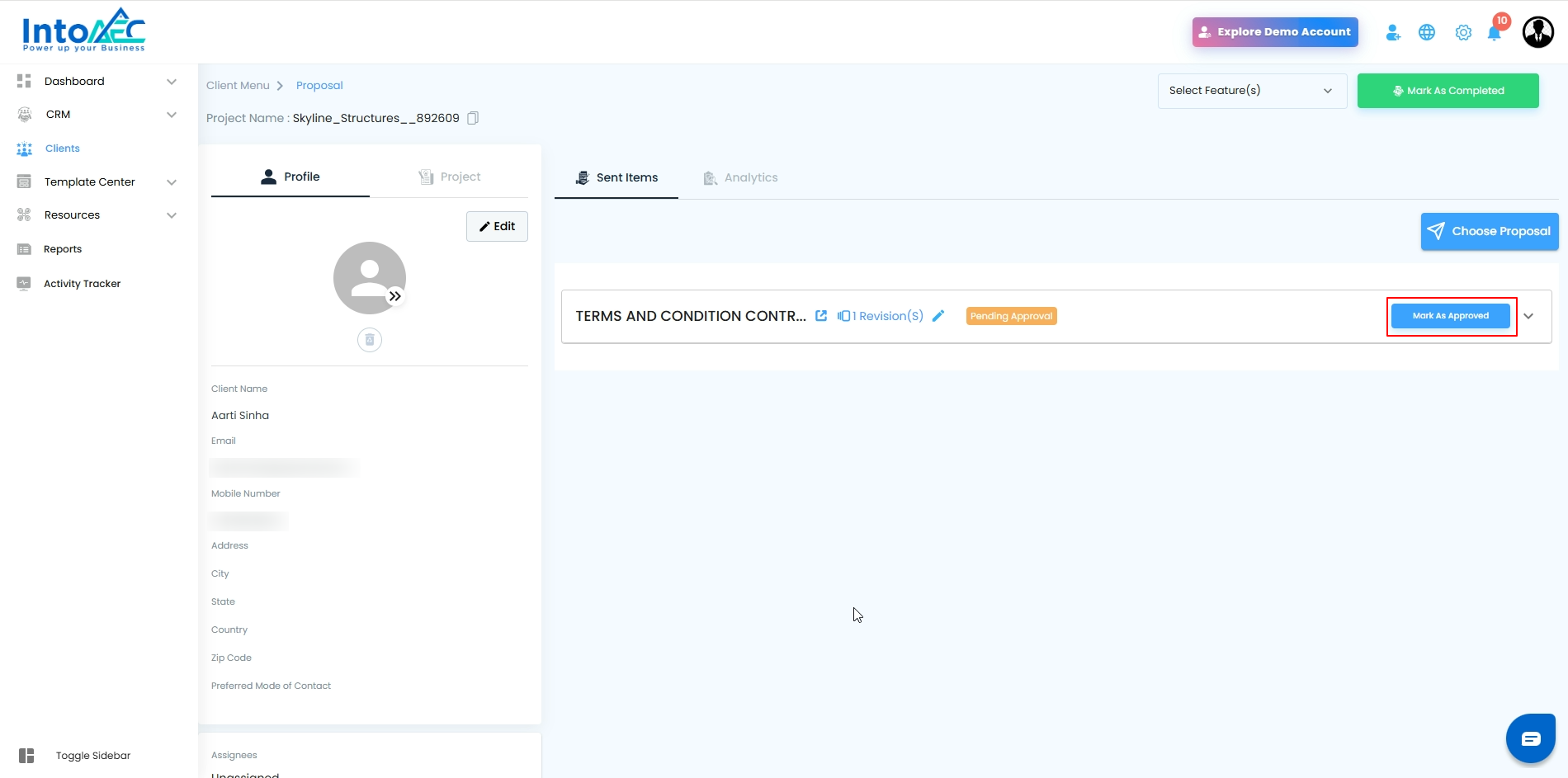Click the Dashboard sidebar icon
The height and width of the screenshot is (778, 1568).
click(24, 81)
